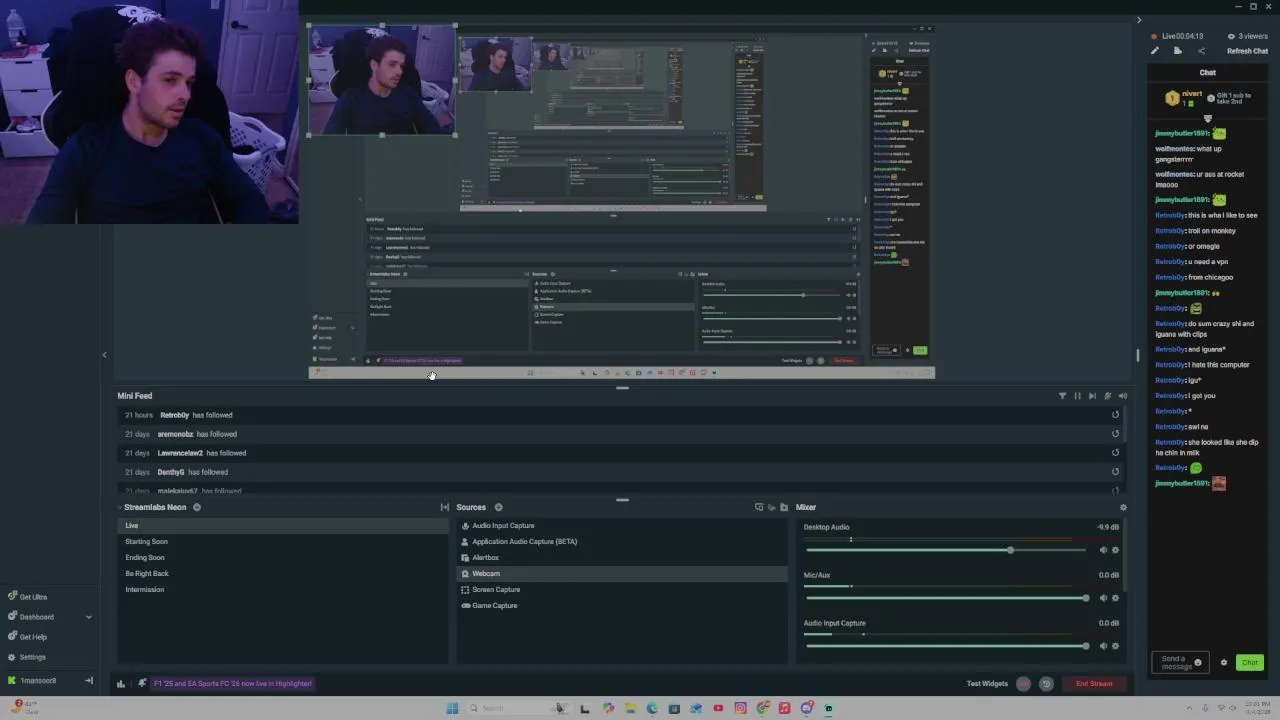Replay the DenthyG follow alert
The height and width of the screenshot is (720, 1280).
pyautogui.click(x=1115, y=472)
